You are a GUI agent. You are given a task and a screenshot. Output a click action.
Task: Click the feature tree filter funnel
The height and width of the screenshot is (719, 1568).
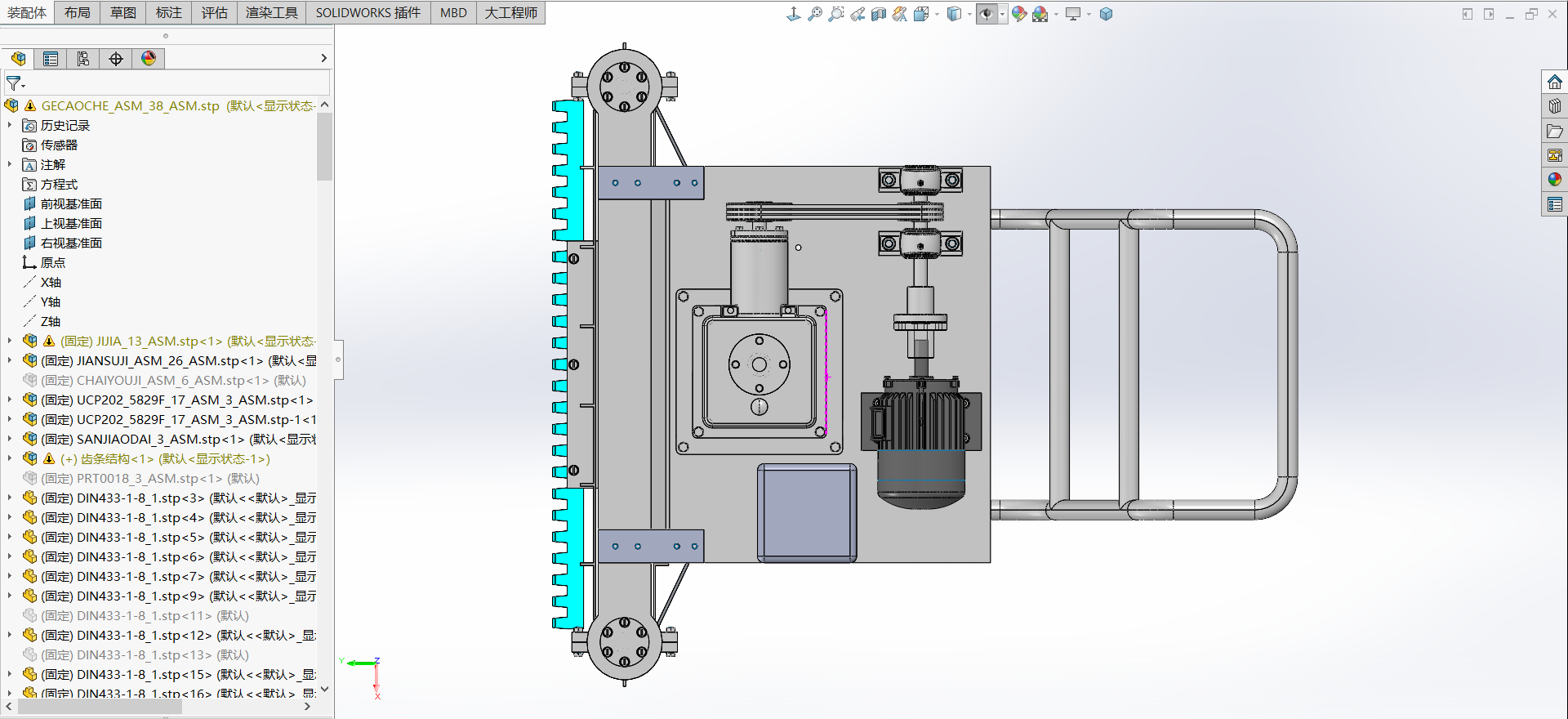pyautogui.click(x=15, y=83)
